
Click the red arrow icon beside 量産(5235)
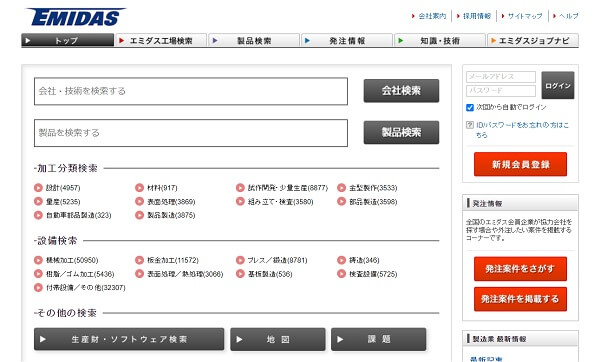(38, 201)
